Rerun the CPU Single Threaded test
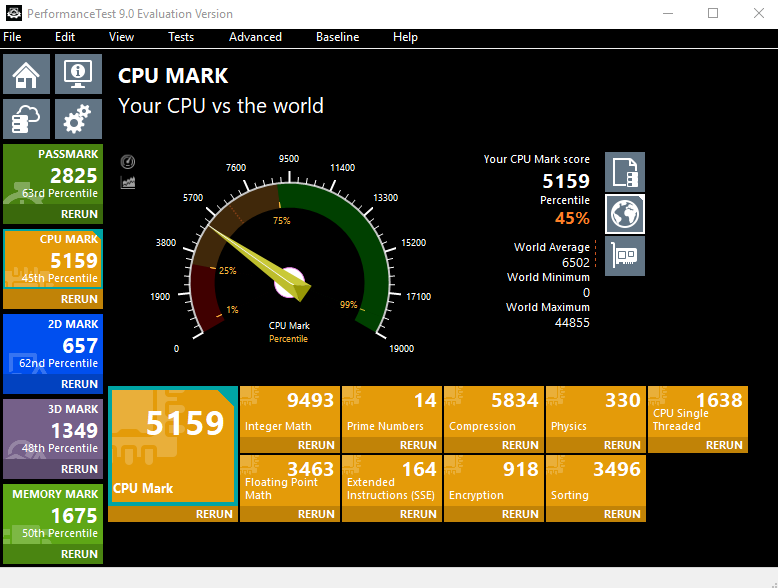778x588 pixels. point(698,445)
